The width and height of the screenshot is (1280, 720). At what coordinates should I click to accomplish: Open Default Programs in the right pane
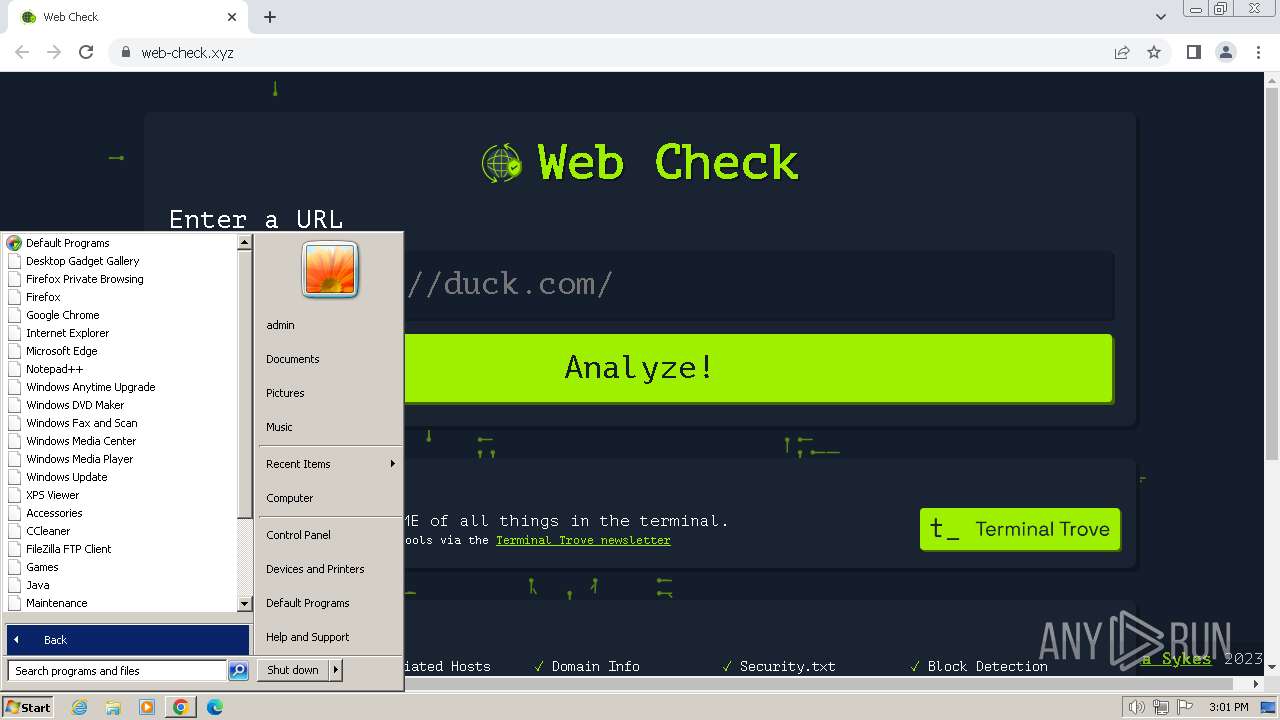[x=307, y=603]
